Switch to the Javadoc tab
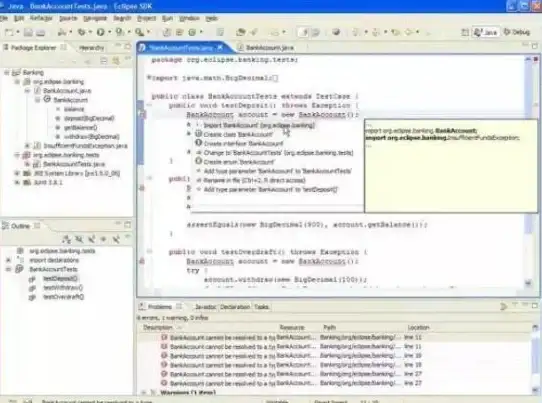Viewport: 542px width, 403px height. click(206, 307)
